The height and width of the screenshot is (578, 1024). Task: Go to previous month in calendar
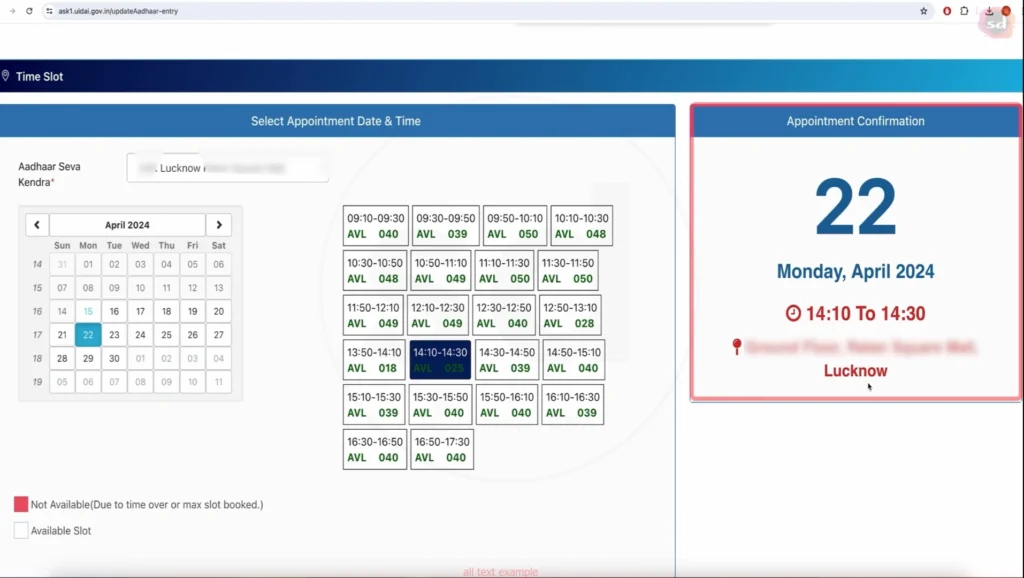tap(37, 225)
